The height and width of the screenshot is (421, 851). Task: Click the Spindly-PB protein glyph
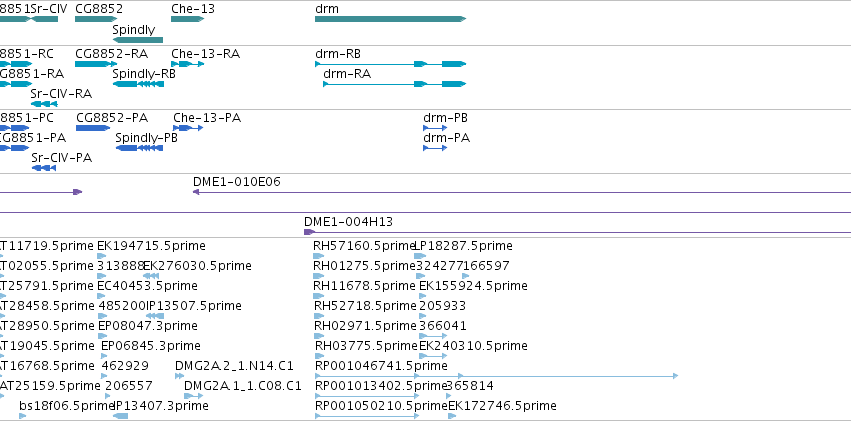(139, 148)
